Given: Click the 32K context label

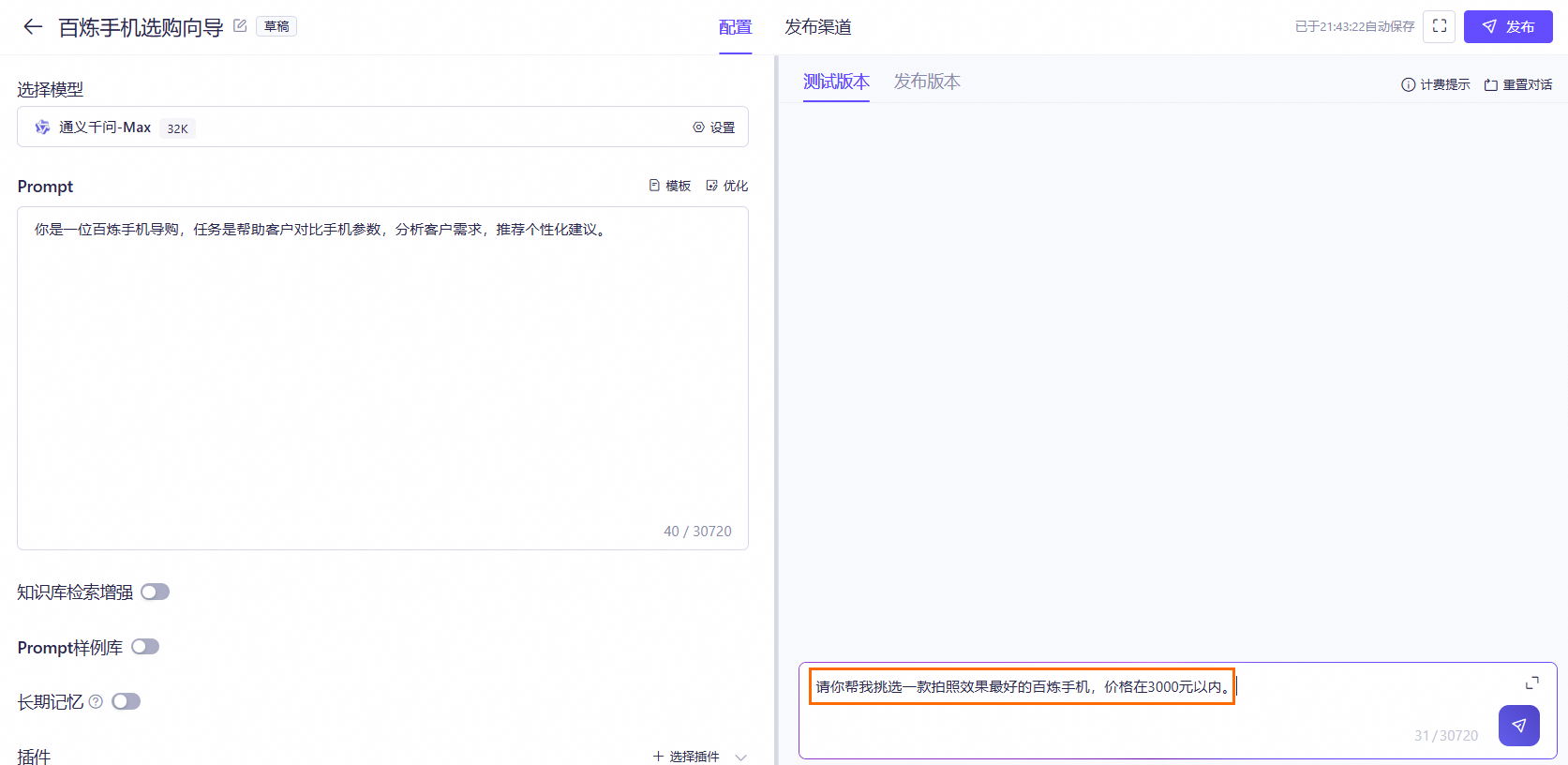Looking at the screenshot, I should (x=177, y=128).
